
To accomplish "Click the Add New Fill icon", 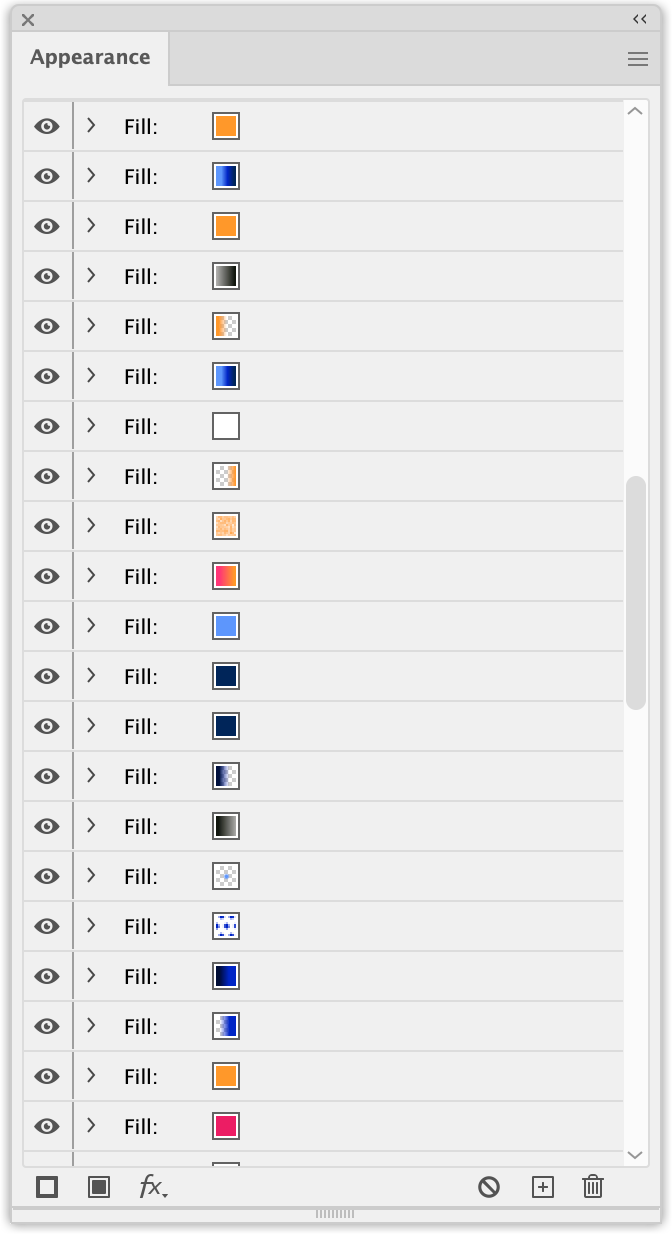I will (x=98, y=1187).
